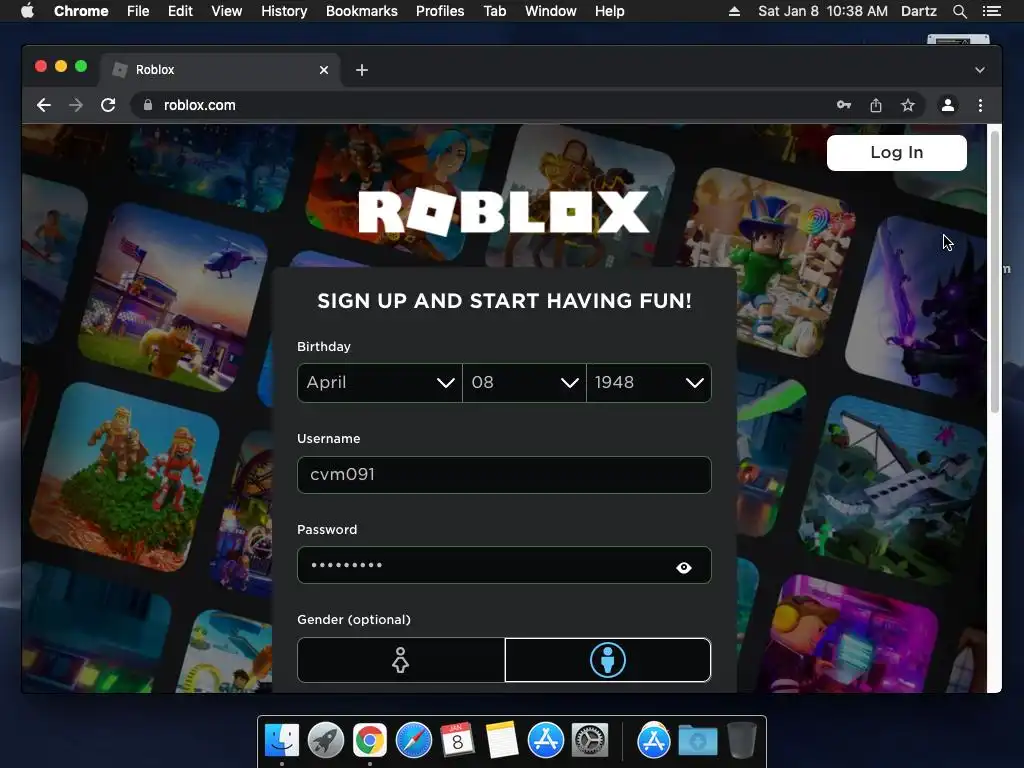Bookmark this page with the star icon
Viewport: 1024px width, 768px height.
pos(908,105)
